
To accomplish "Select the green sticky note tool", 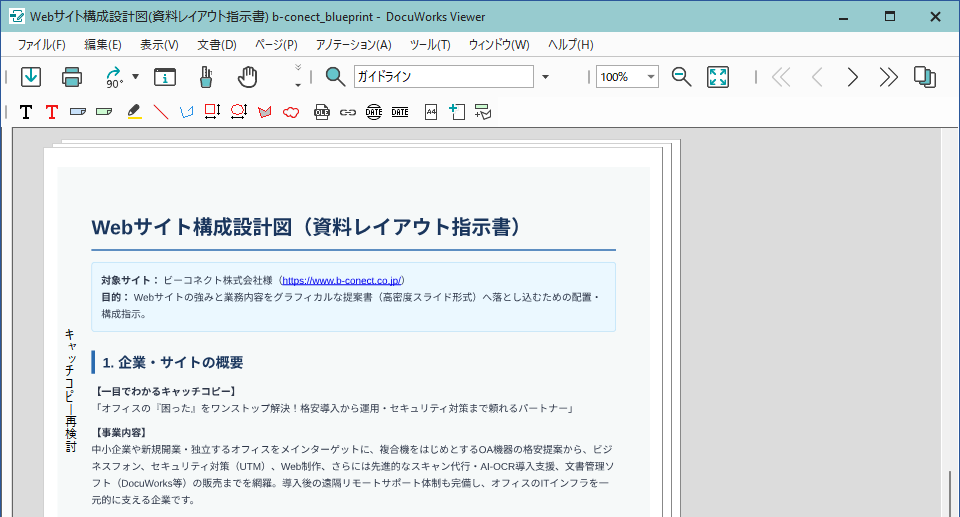I will pos(104,112).
